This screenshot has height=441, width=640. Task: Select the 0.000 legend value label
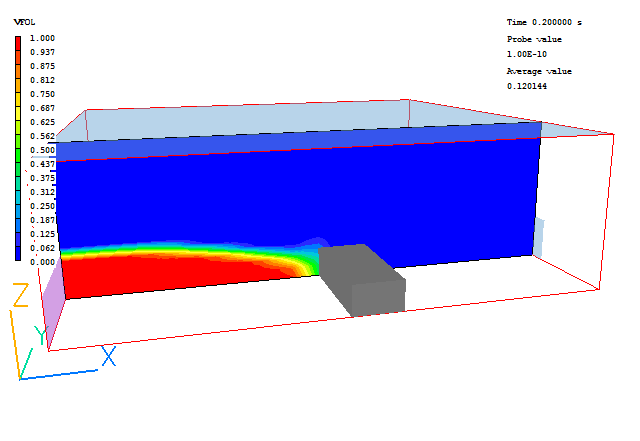42,262
